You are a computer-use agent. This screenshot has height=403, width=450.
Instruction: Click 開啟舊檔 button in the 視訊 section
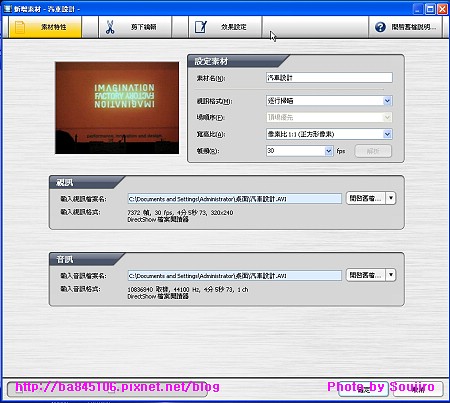coord(366,198)
